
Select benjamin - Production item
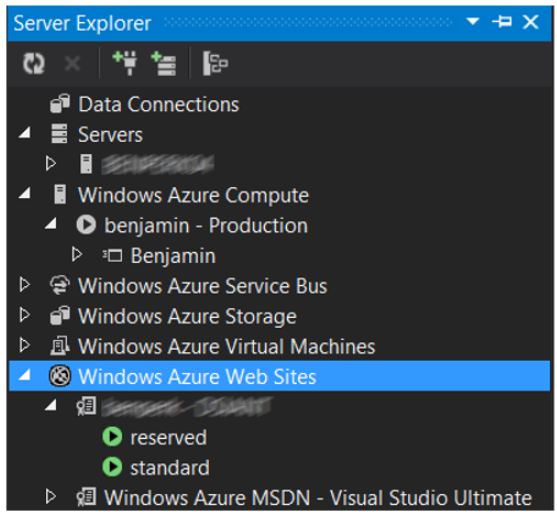(206, 226)
